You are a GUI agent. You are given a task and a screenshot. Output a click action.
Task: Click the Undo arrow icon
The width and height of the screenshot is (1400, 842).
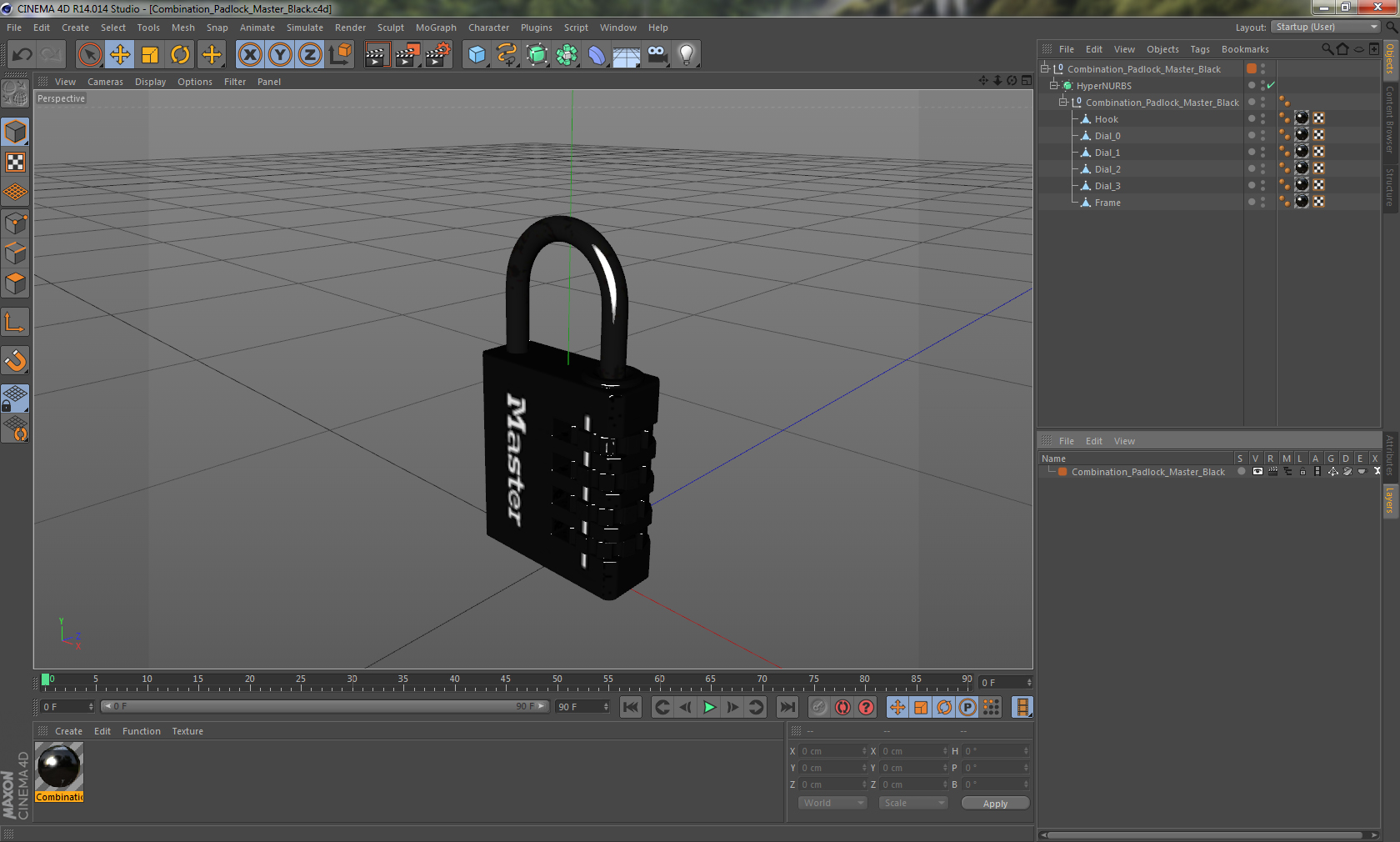[x=22, y=55]
